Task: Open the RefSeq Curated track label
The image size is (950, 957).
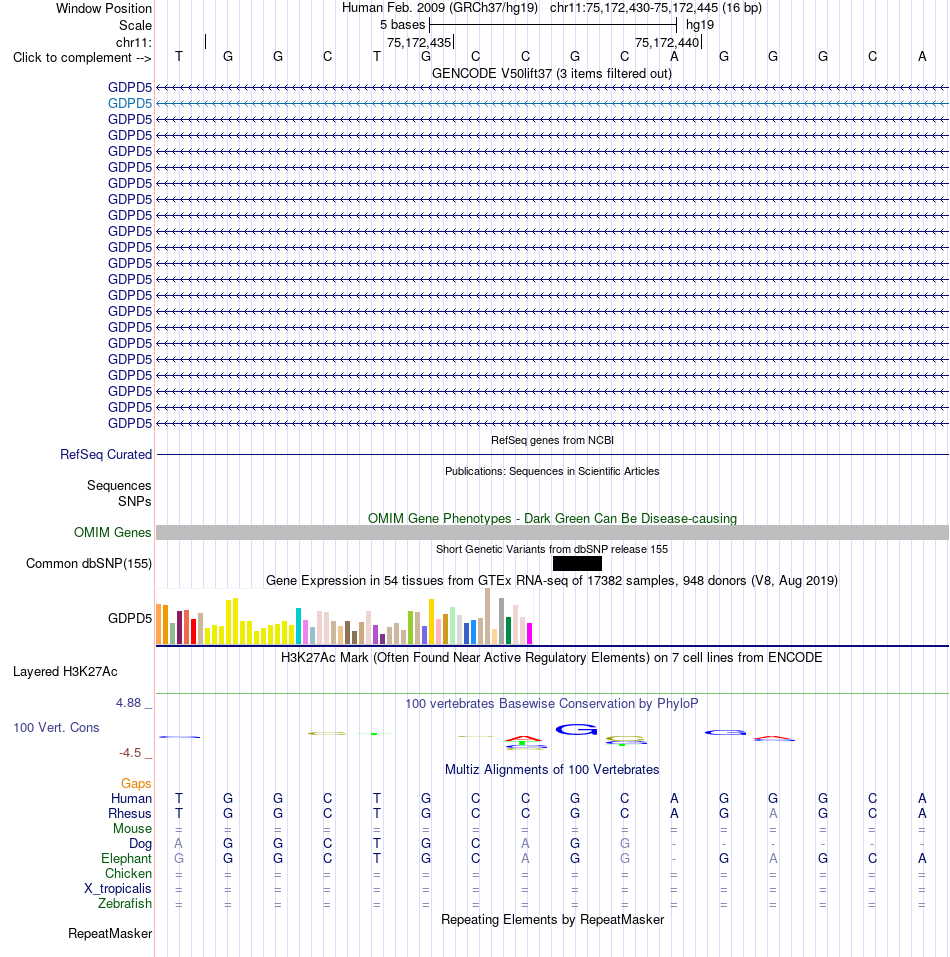Action: 106,455
